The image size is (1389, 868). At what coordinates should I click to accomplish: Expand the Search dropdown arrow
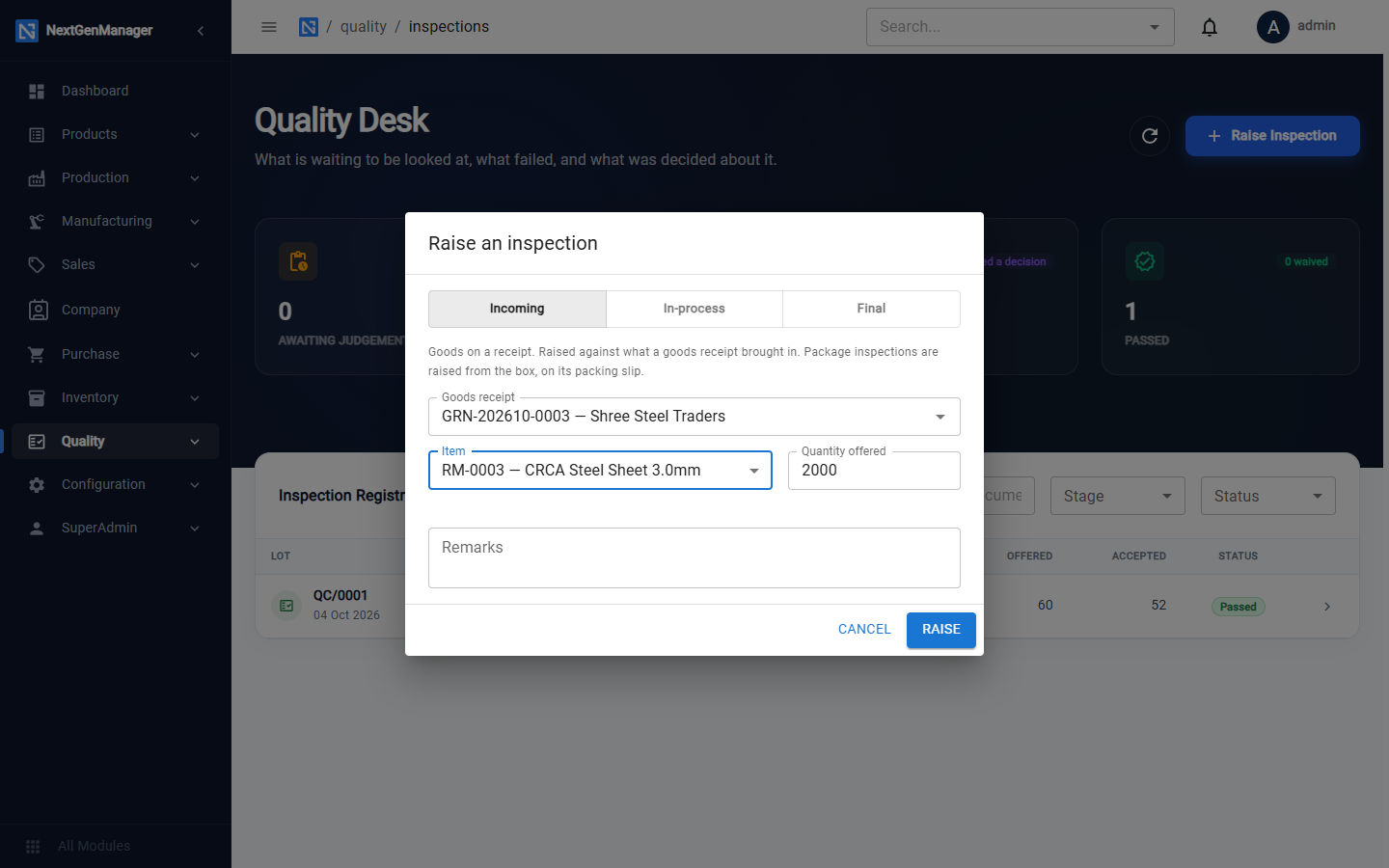(x=1155, y=27)
